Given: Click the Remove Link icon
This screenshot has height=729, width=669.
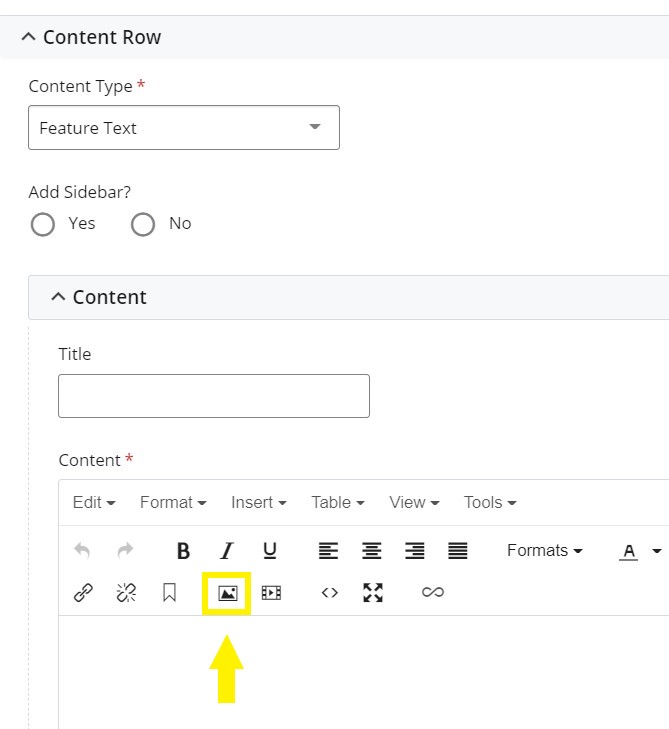Looking at the screenshot, I should coord(126,593).
